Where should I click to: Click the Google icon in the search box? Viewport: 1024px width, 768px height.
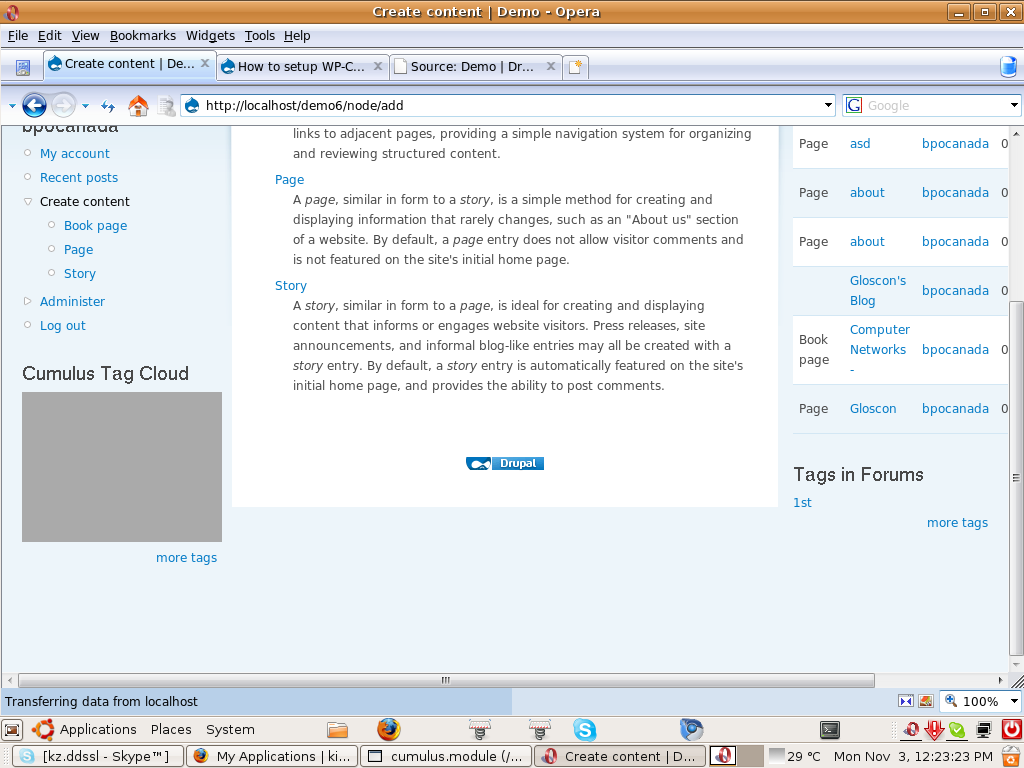[x=853, y=104]
